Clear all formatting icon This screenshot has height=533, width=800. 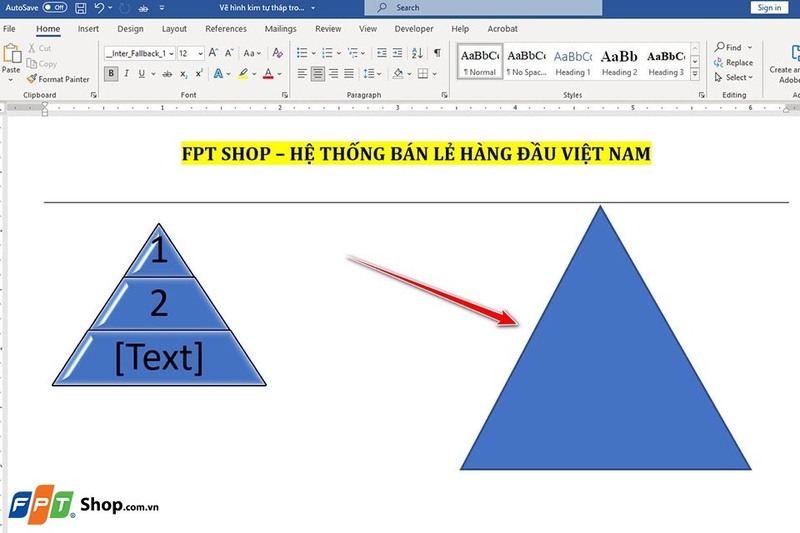click(x=277, y=53)
